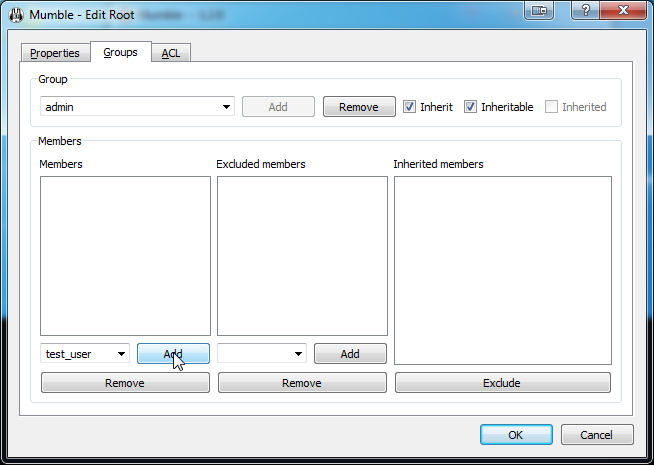654x465 pixels.
Task: Click inside the Excluded members list box
Action: (x=302, y=256)
